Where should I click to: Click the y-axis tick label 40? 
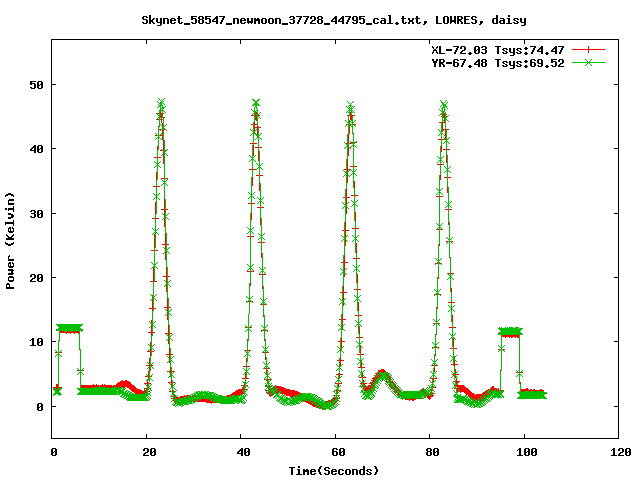[36, 149]
